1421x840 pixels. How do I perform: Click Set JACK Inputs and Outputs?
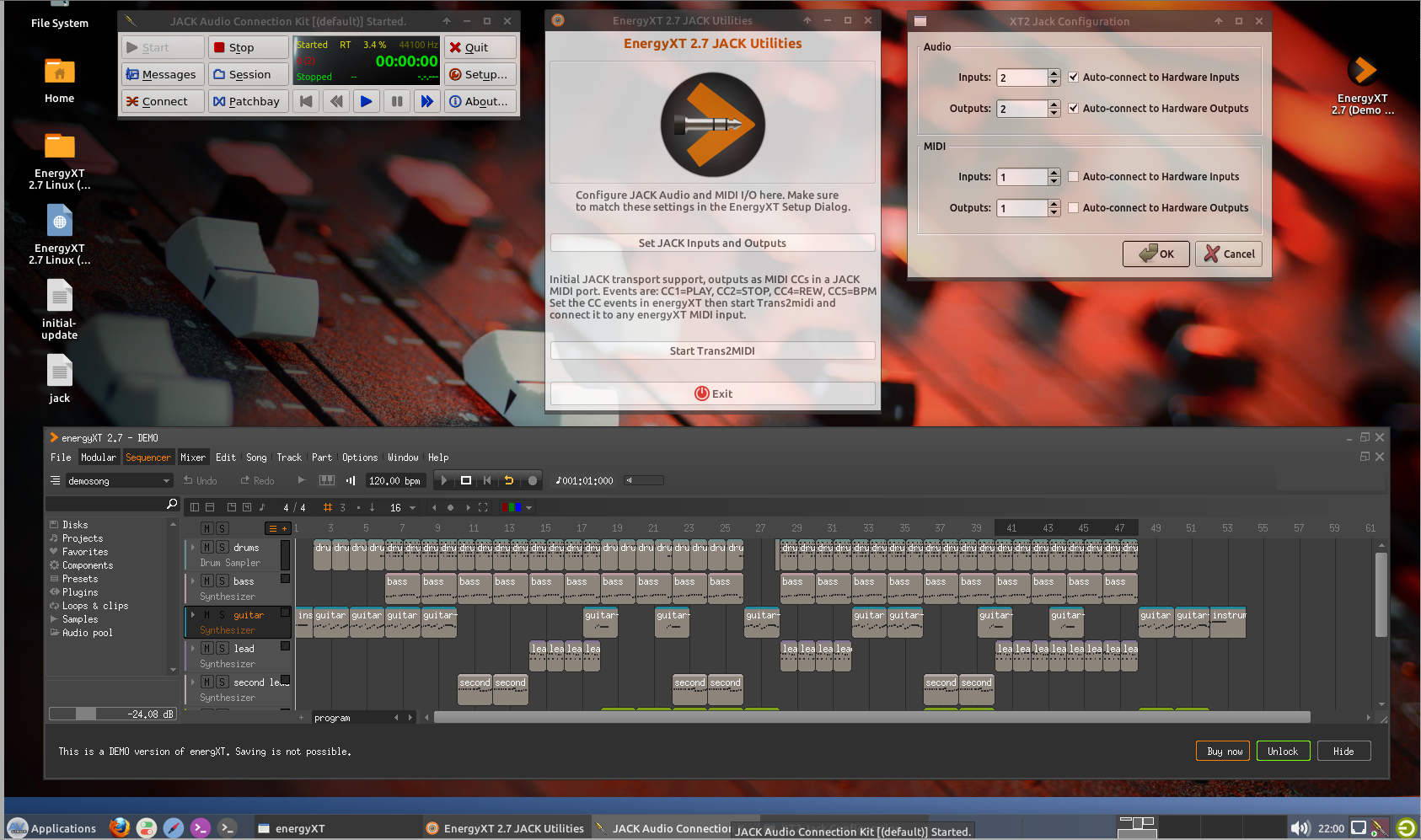coord(712,243)
